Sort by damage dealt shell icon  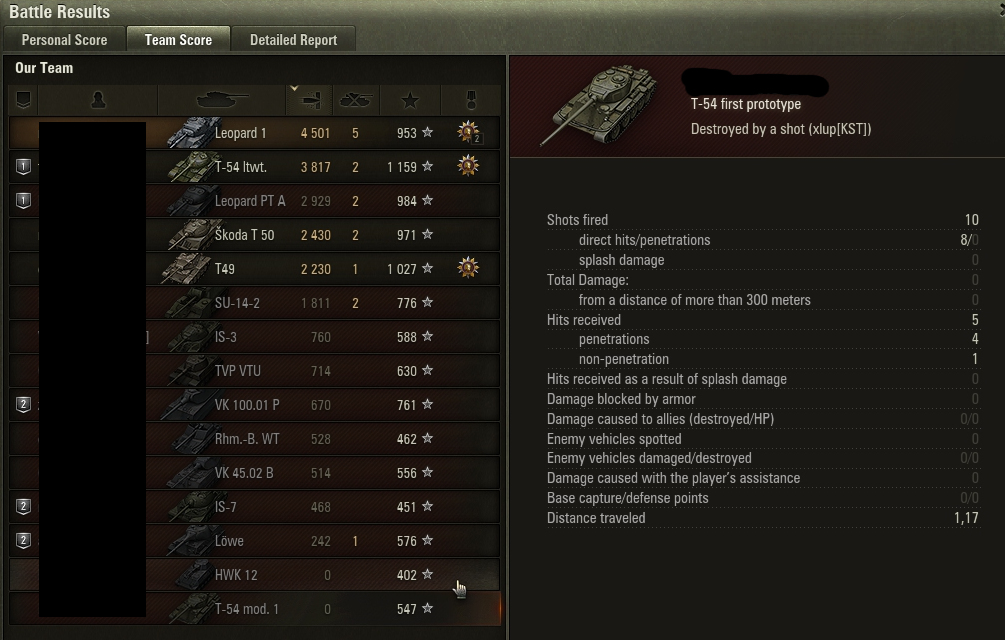tap(310, 100)
